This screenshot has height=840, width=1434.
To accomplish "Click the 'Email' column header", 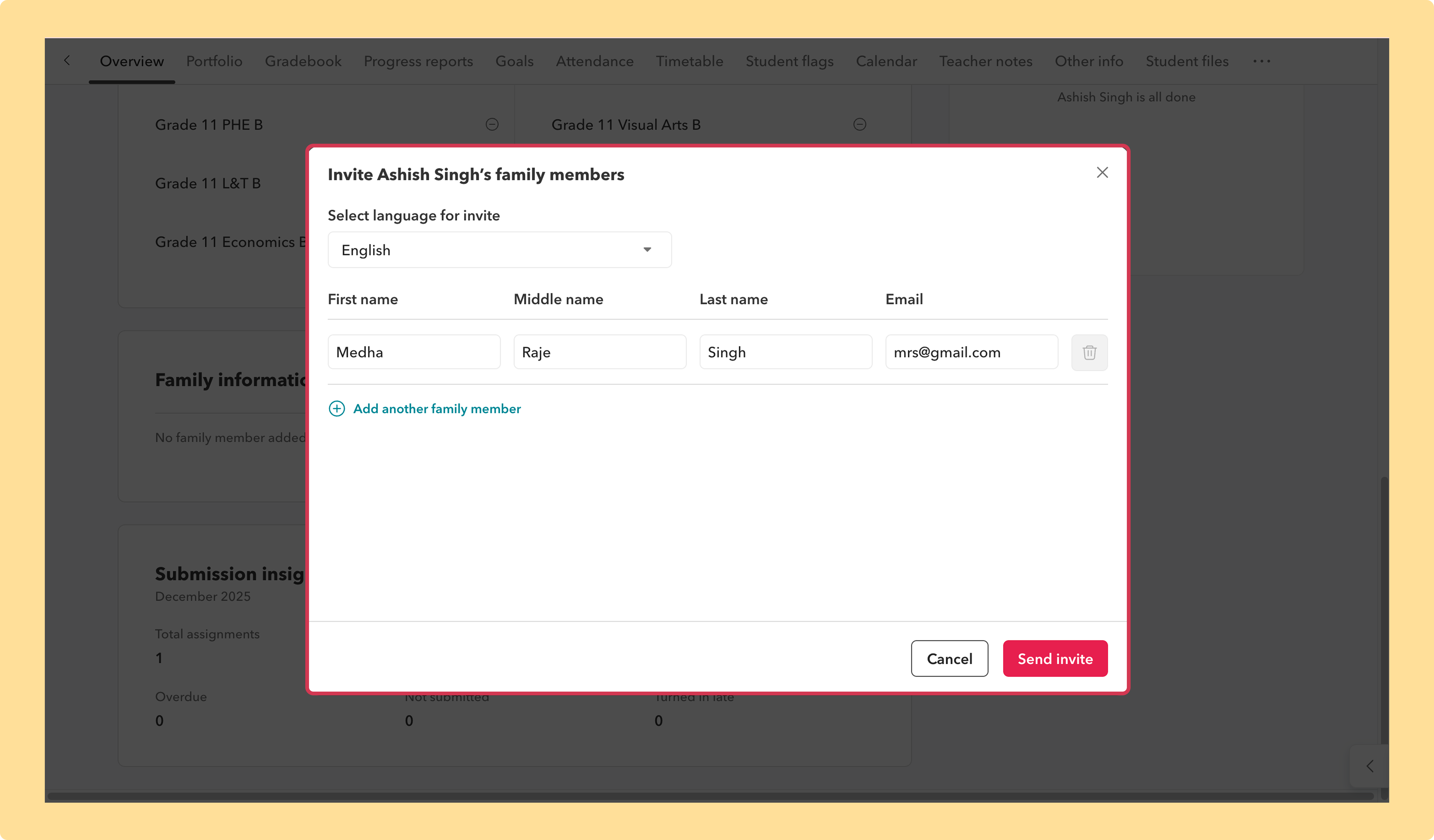I will click(904, 299).
